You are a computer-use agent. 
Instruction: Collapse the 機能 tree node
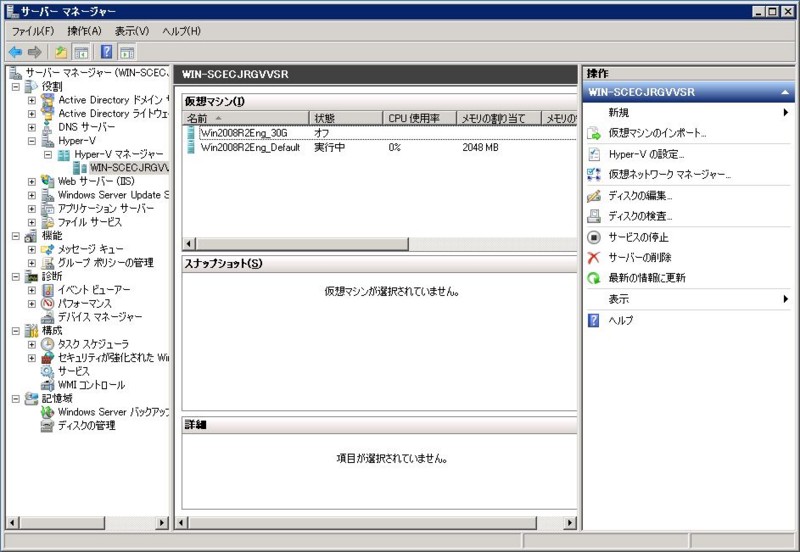tap(16, 236)
